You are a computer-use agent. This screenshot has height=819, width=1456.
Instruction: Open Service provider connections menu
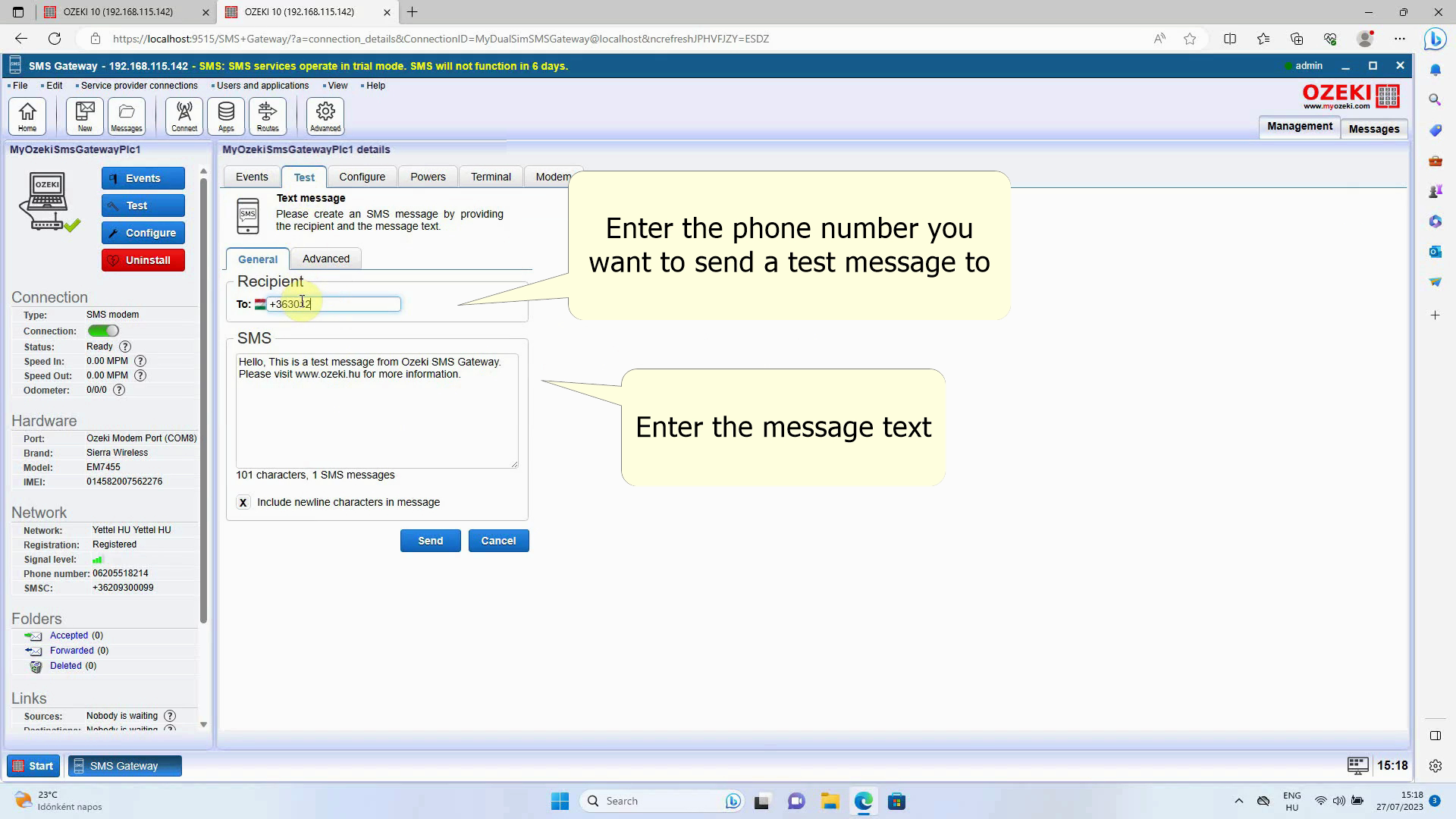click(x=139, y=86)
